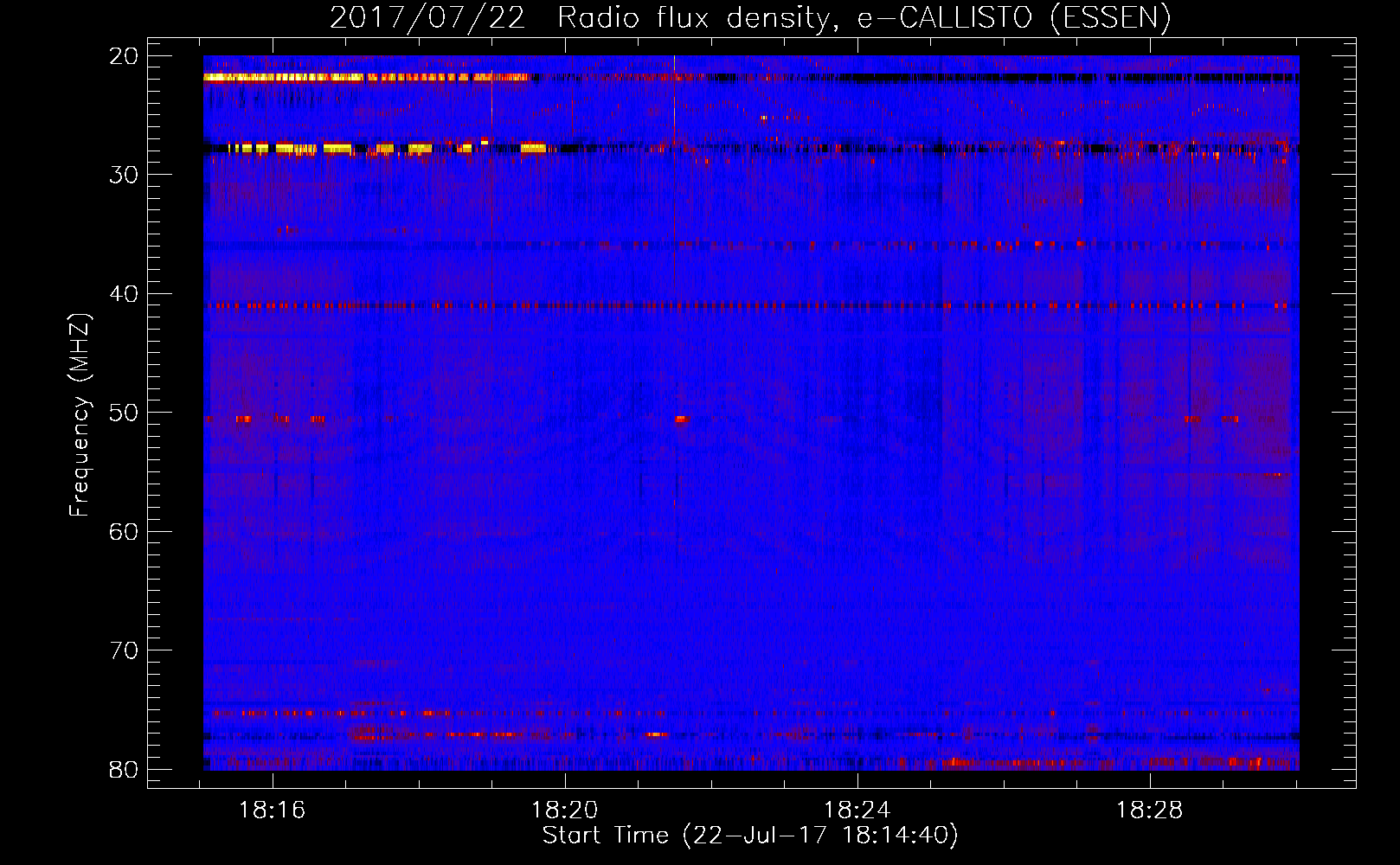Click the "Start Time (22-Jul-17 18:14:40)" label

750,836
